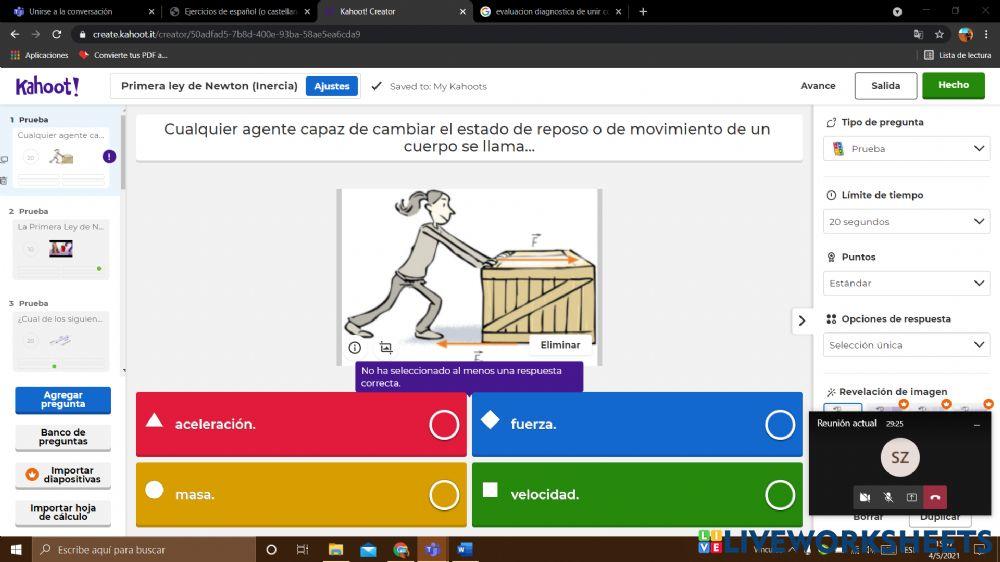The width and height of the screenshot is (1000, 562).
Task: Click the crop image icon
Action: 386,347
